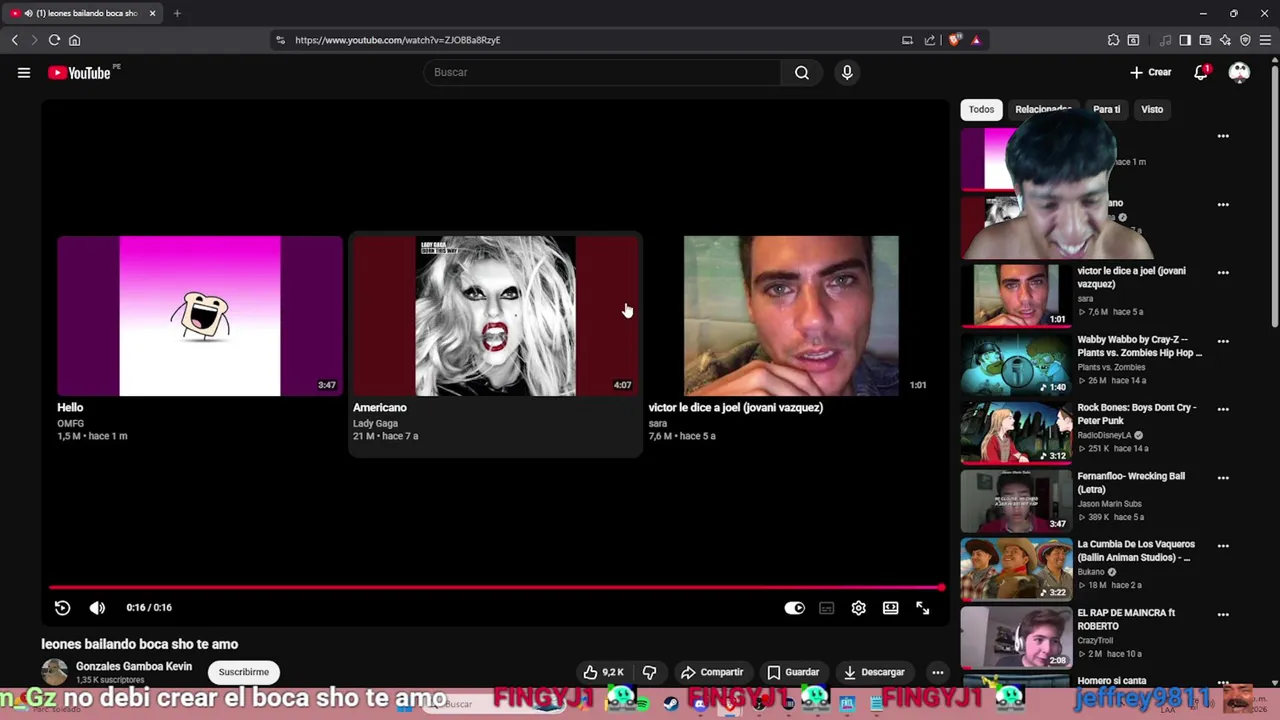Close the leones bailando browser tab

pos(153,13)
